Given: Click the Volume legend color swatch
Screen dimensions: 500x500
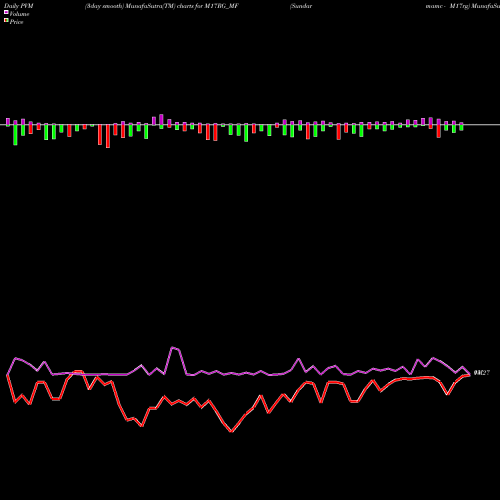Looking at the screenshot, I should click(x=6, y=12).
